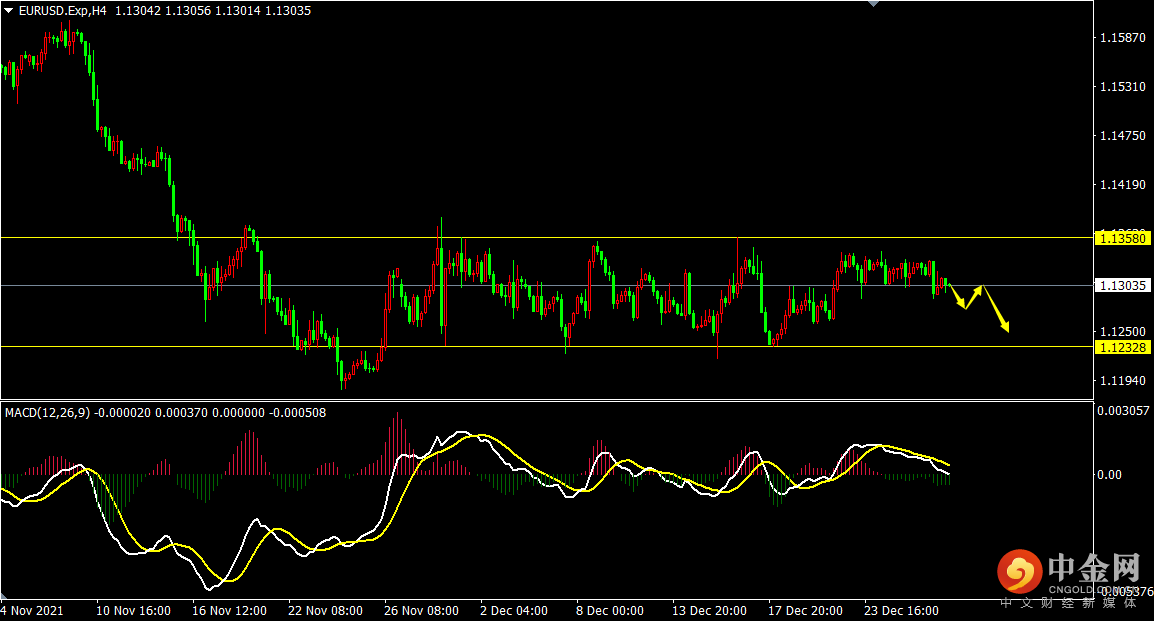Click the 26 Nov 08:00 time axis label
Screen dimensions: 1154x621
point(421,611)
